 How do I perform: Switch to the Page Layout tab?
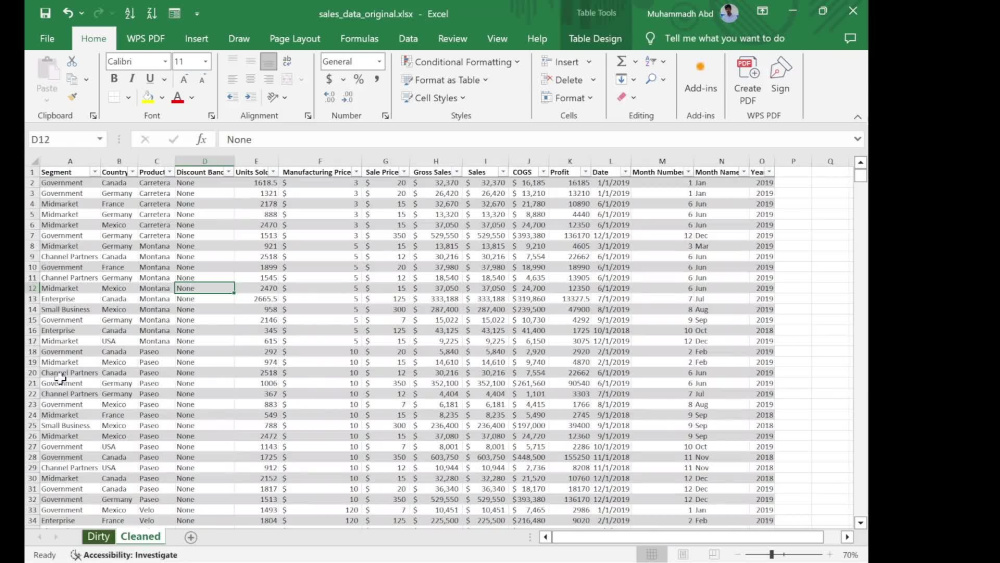click(x=295, y=38)
